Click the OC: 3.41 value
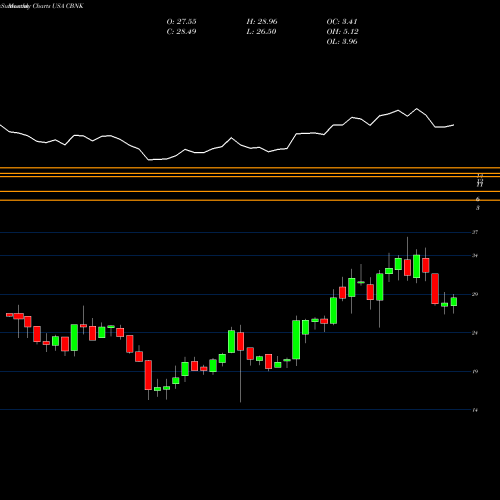This screenshot has height=500, width=500. point(342,22)
